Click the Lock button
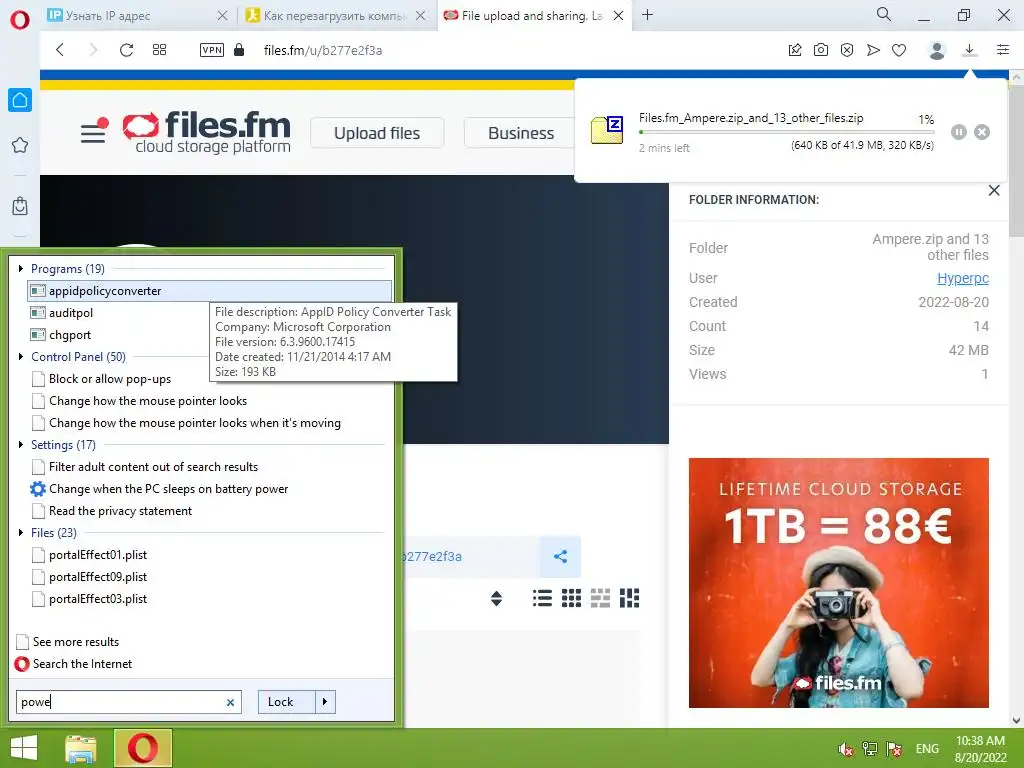 [x=286, y=702]
